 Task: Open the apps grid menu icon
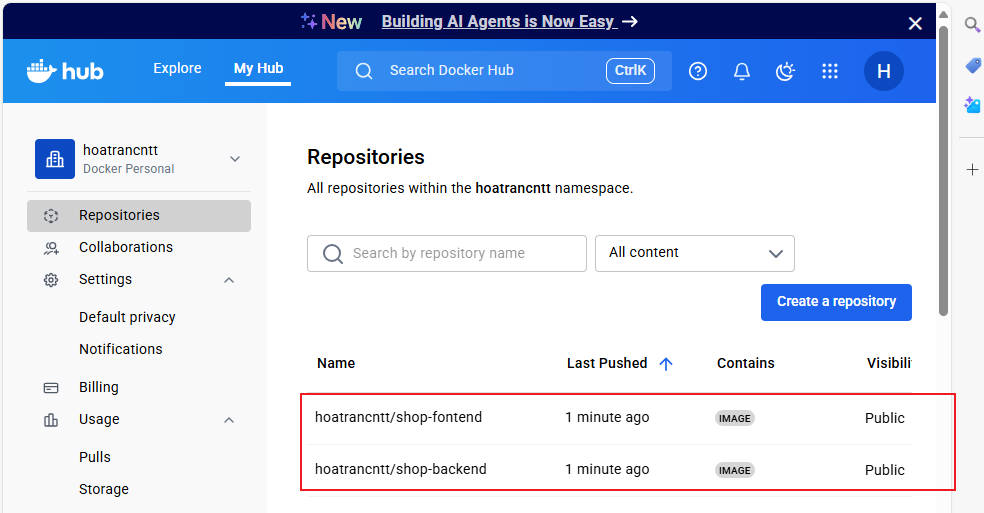[x=829, y=71]
